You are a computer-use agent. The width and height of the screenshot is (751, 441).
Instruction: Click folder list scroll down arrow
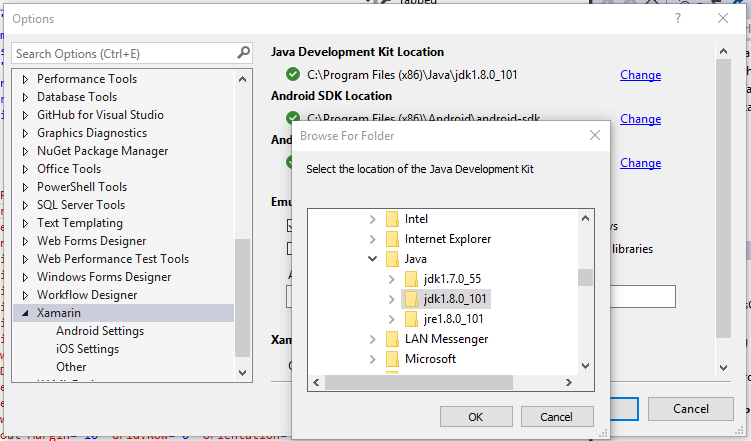585,366
